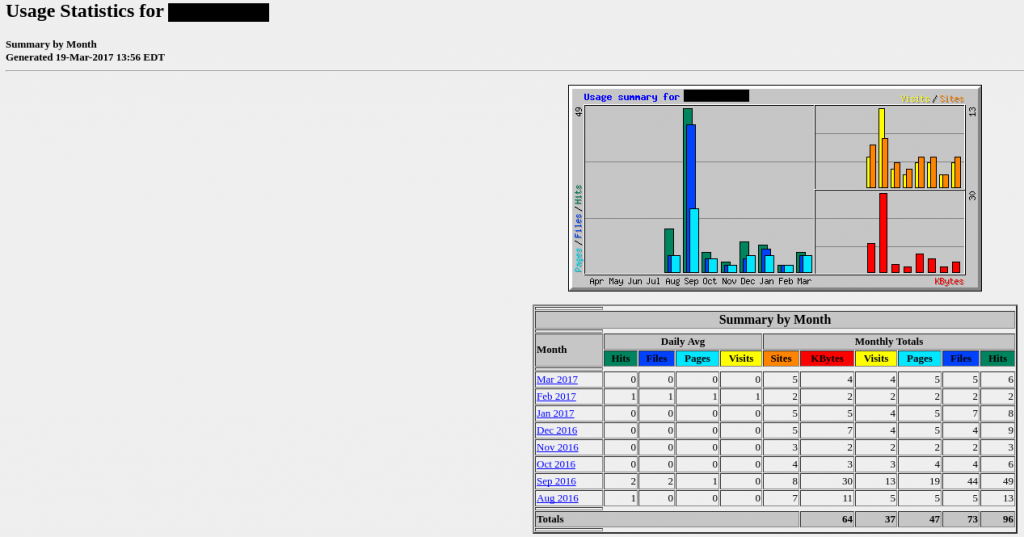Click the Mar 2017 monthly Hits value 6
The image size is (1024, 537).
1010,380
